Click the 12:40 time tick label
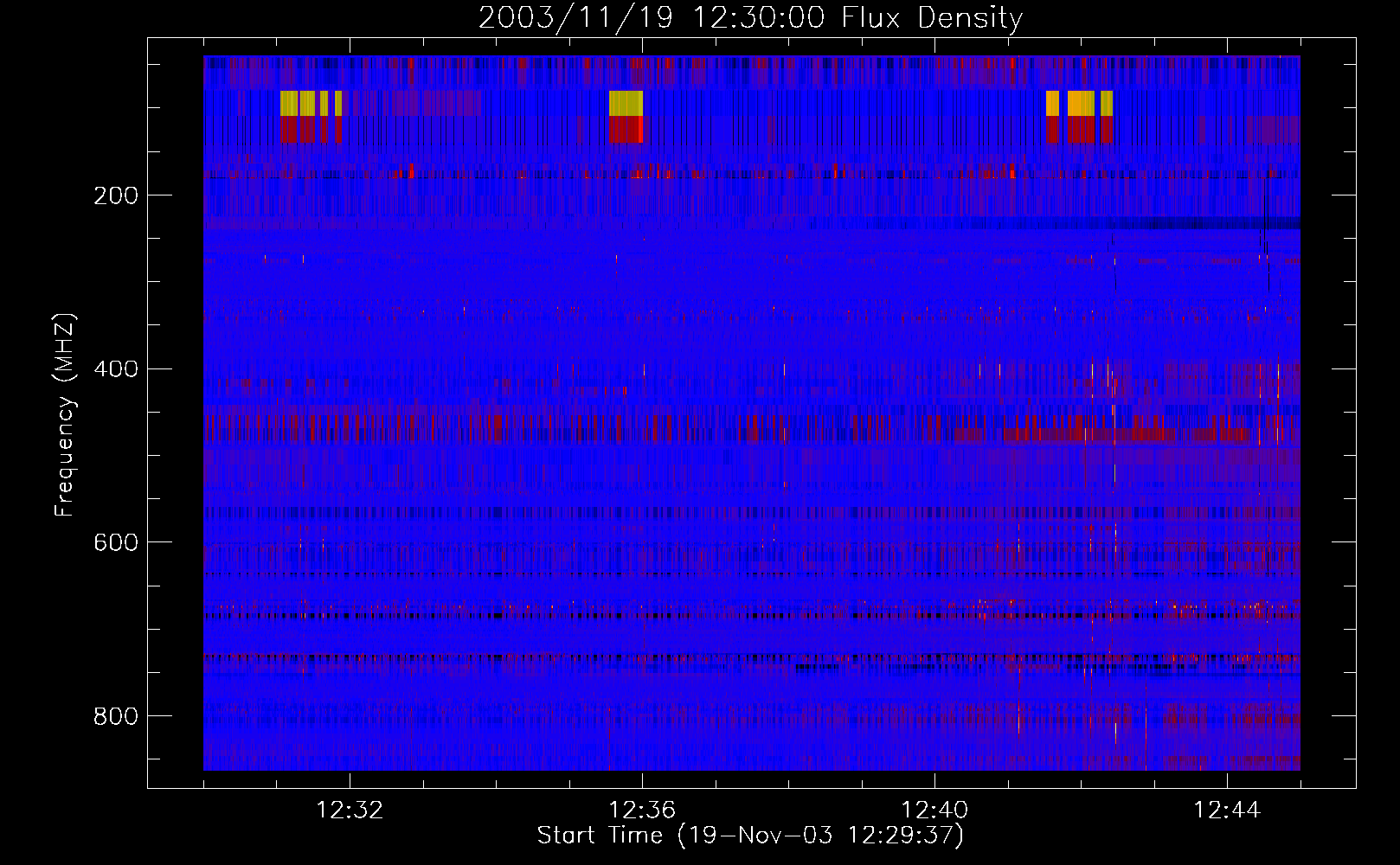This screenshot has width=1400, height=865. [934, 810]
